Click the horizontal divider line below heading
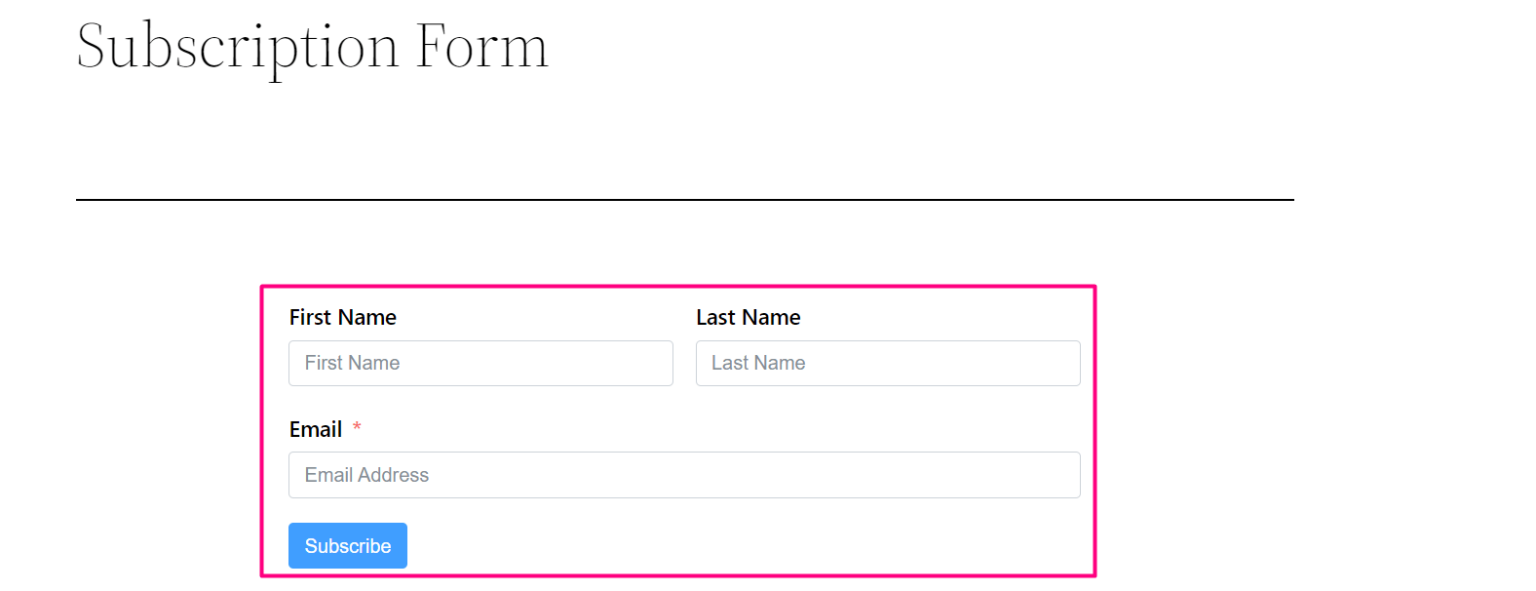 click(684, 200)
